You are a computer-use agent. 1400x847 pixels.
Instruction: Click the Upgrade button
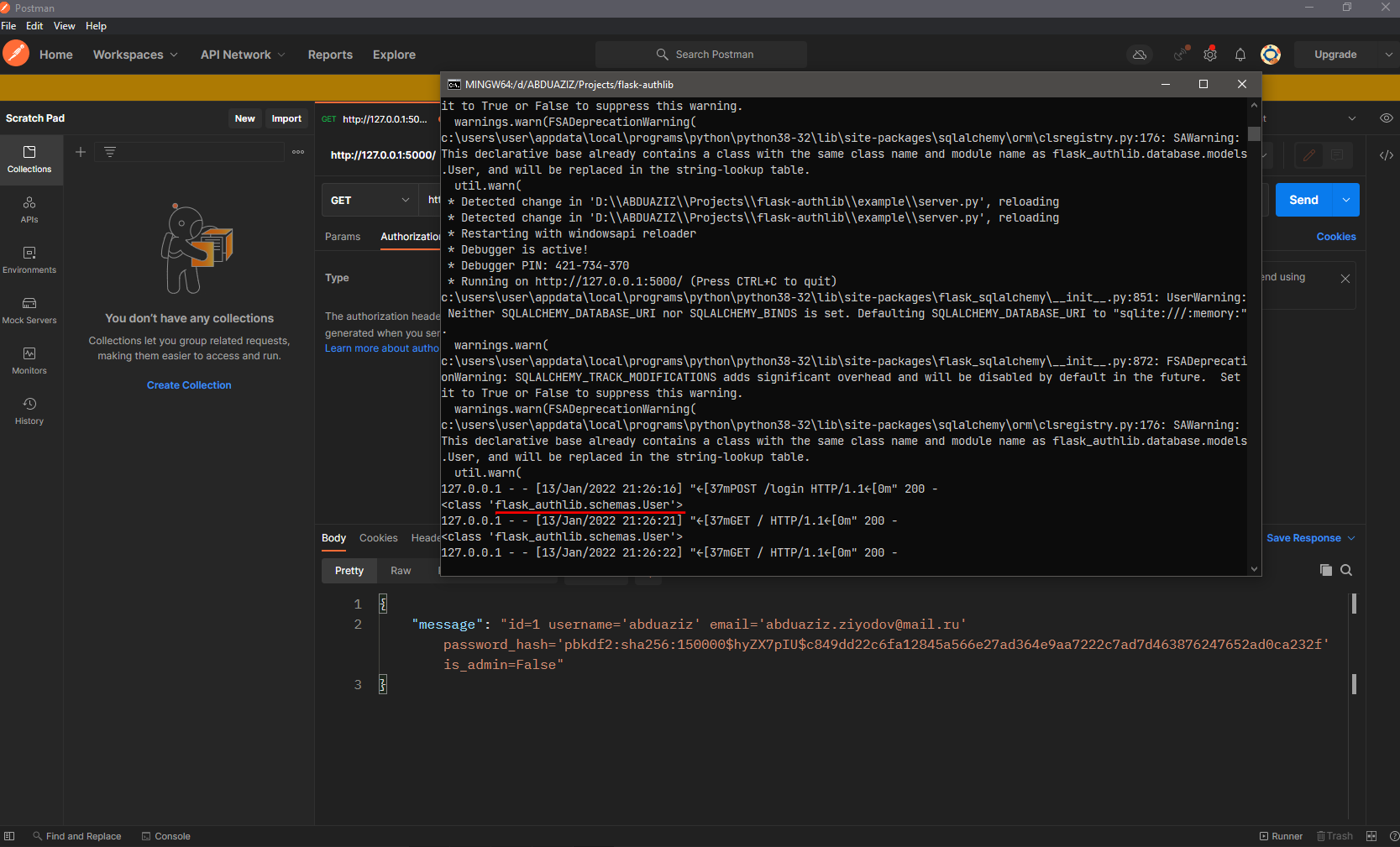pos(1335,55)
